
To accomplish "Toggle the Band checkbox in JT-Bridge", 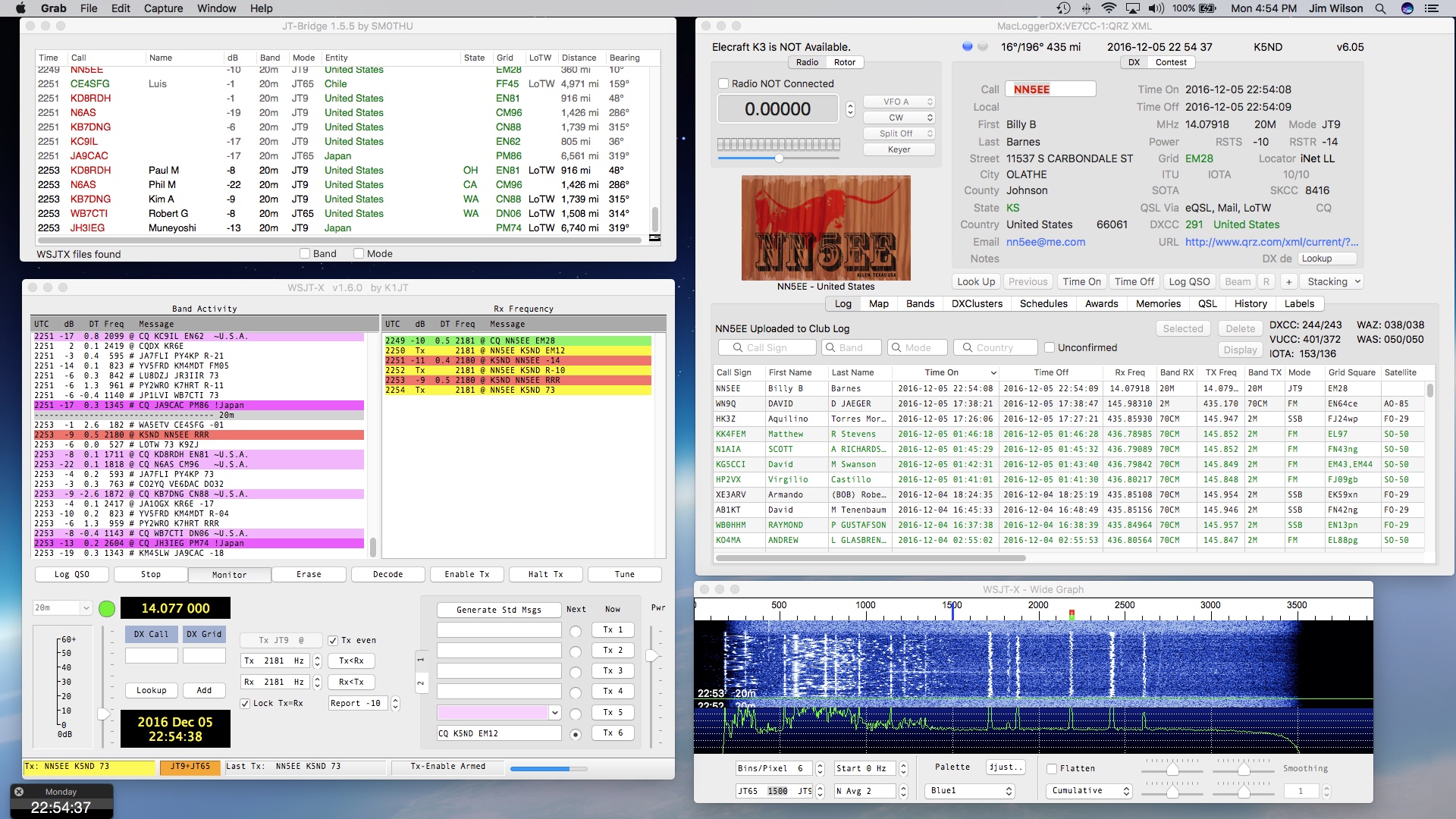I will [x=305, y=253].
